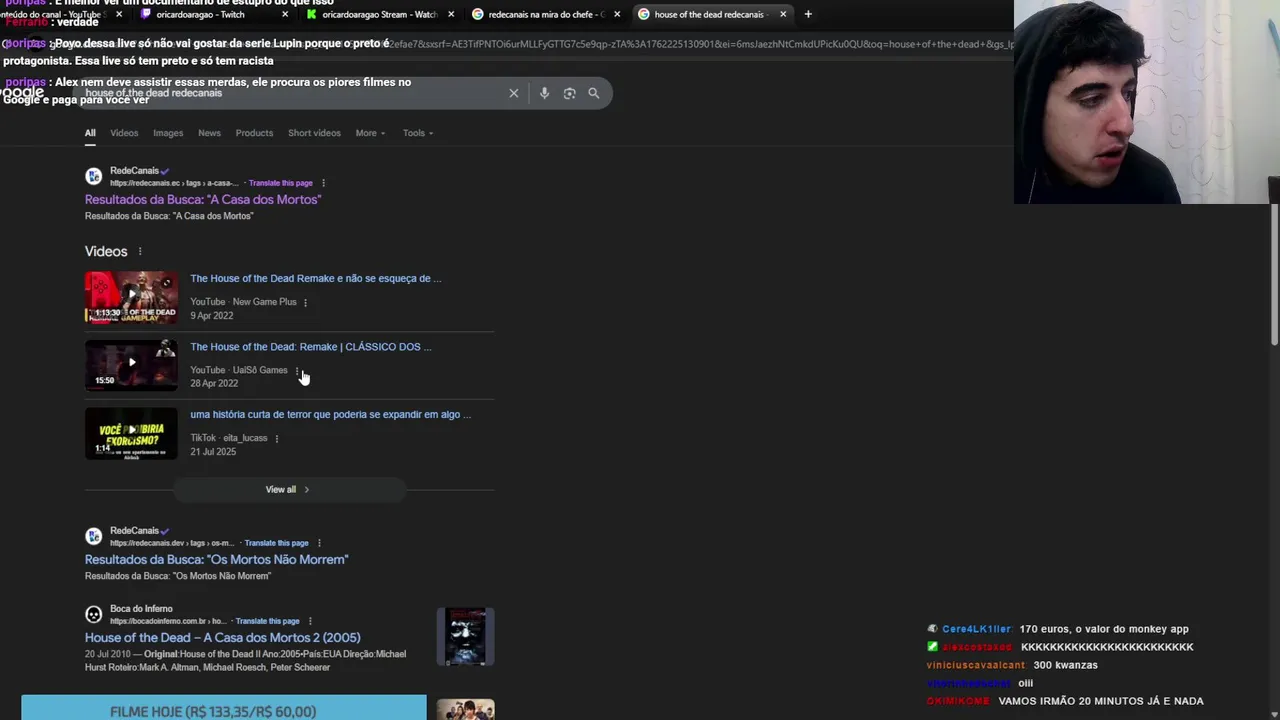Click the 'Videos' section heading
The image size is (1280, 720).
(106, 251)
